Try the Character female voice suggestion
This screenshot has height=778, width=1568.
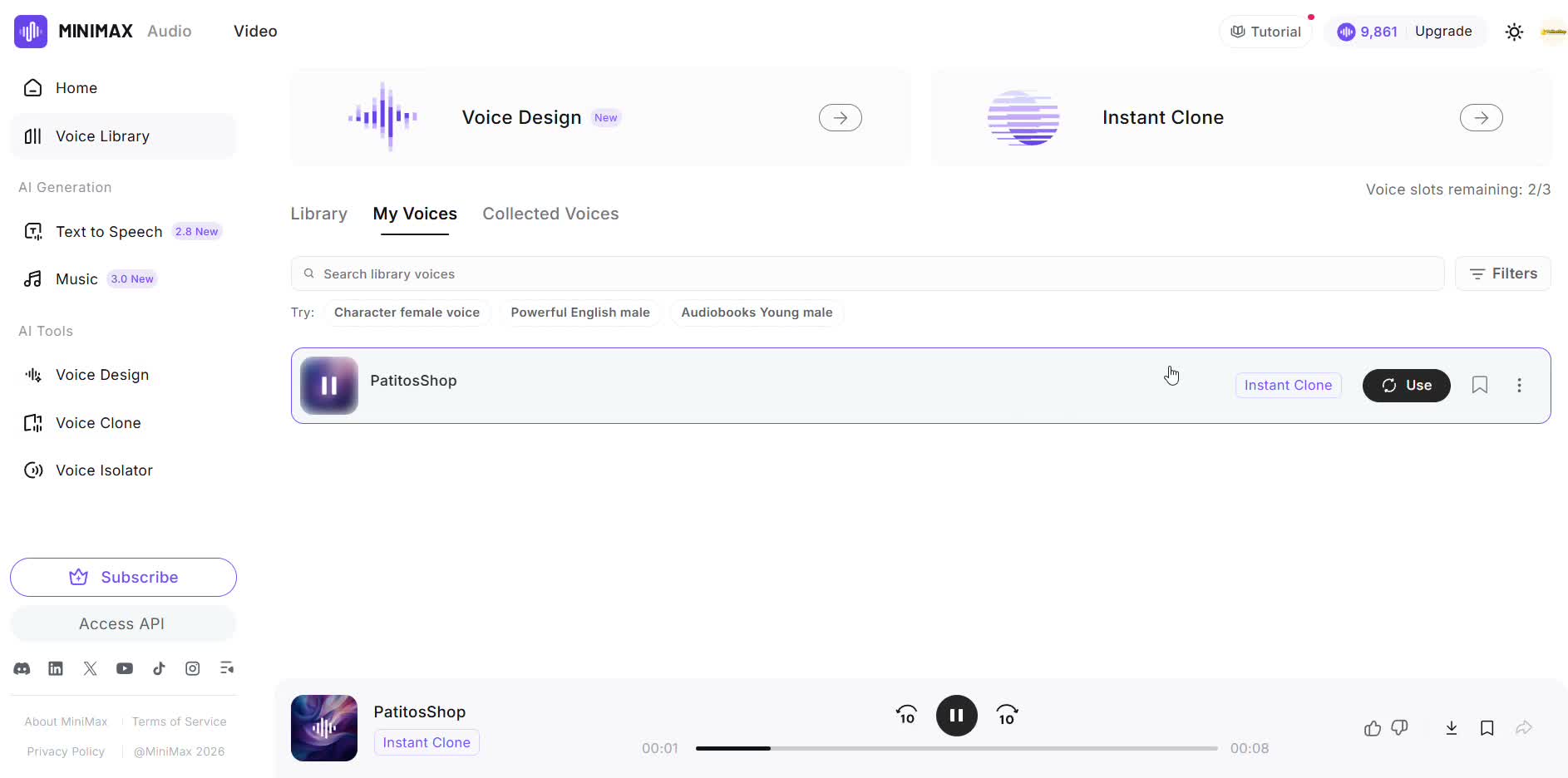407,313
